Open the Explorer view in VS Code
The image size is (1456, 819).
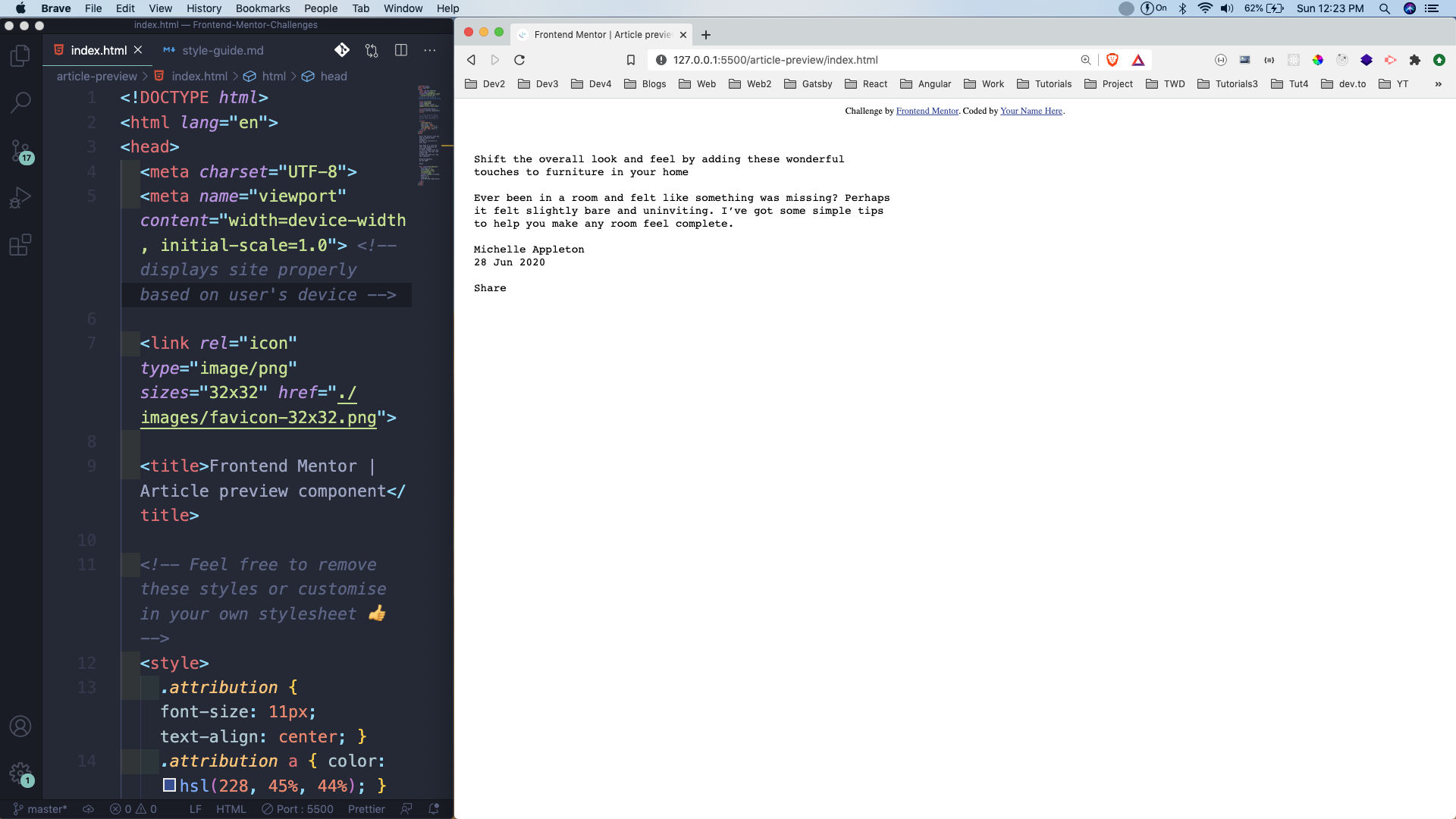tap(20, 55)
